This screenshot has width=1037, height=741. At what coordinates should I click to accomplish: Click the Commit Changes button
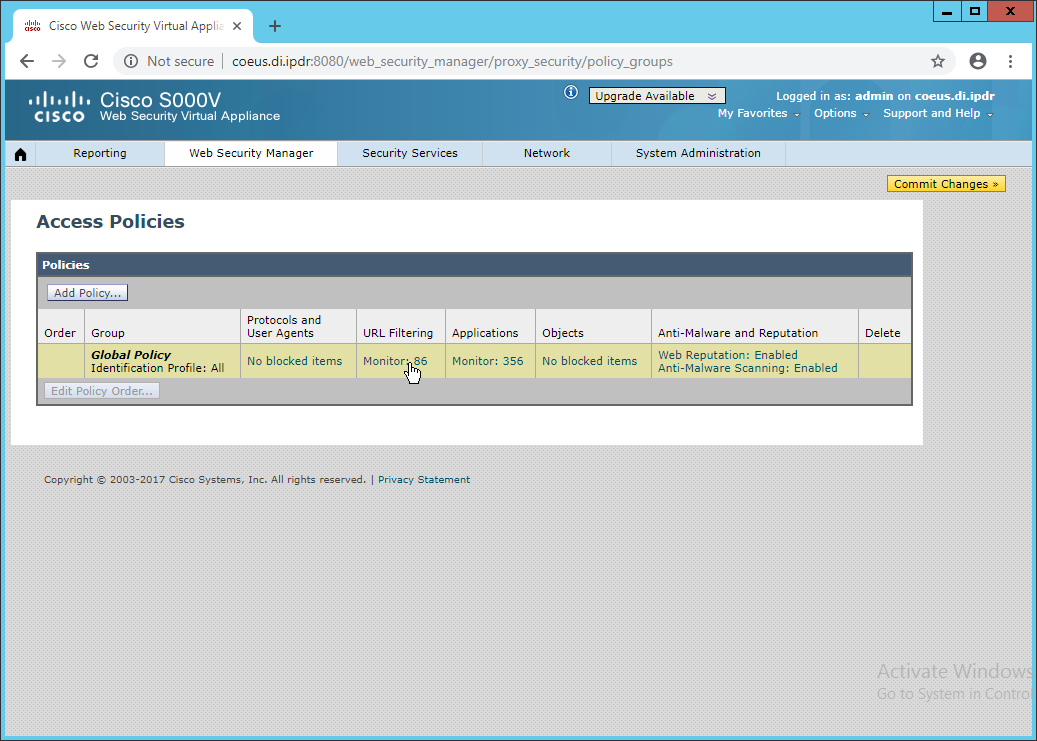[x=946, y=184]
